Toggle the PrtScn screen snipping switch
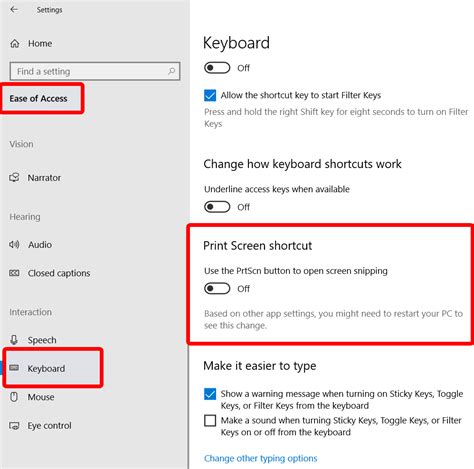Viewport: 474px width, 469px height. point(217,288)
